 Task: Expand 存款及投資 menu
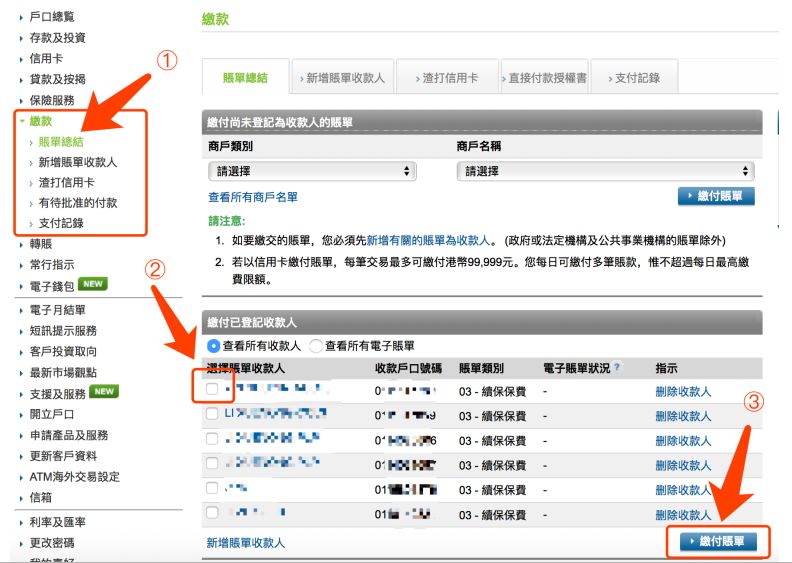(57, 37)
